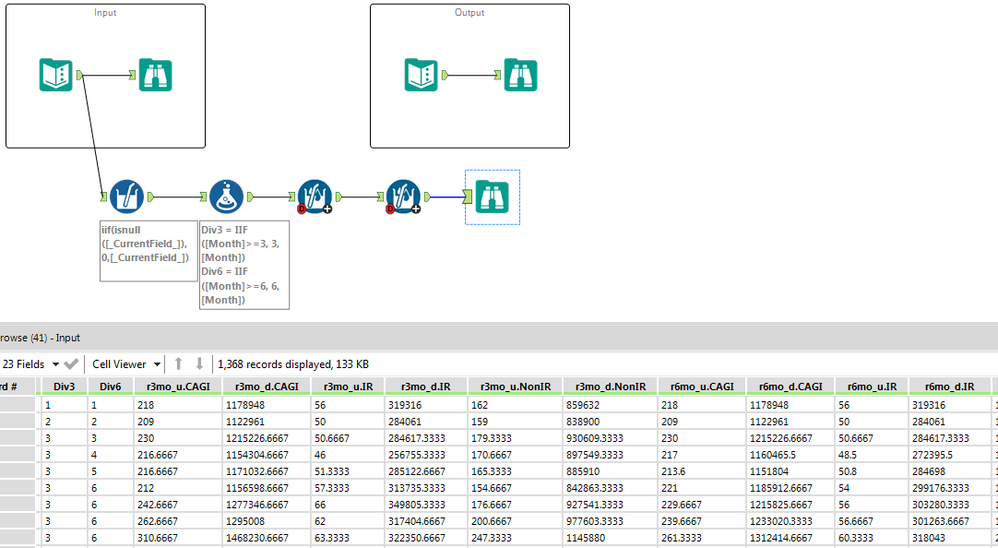The image size is (998, 548).
Task: Click cell 1233020.3333 in r6mo_d.CAGI column
Action: pyautogui.click(x=791, y=521)
